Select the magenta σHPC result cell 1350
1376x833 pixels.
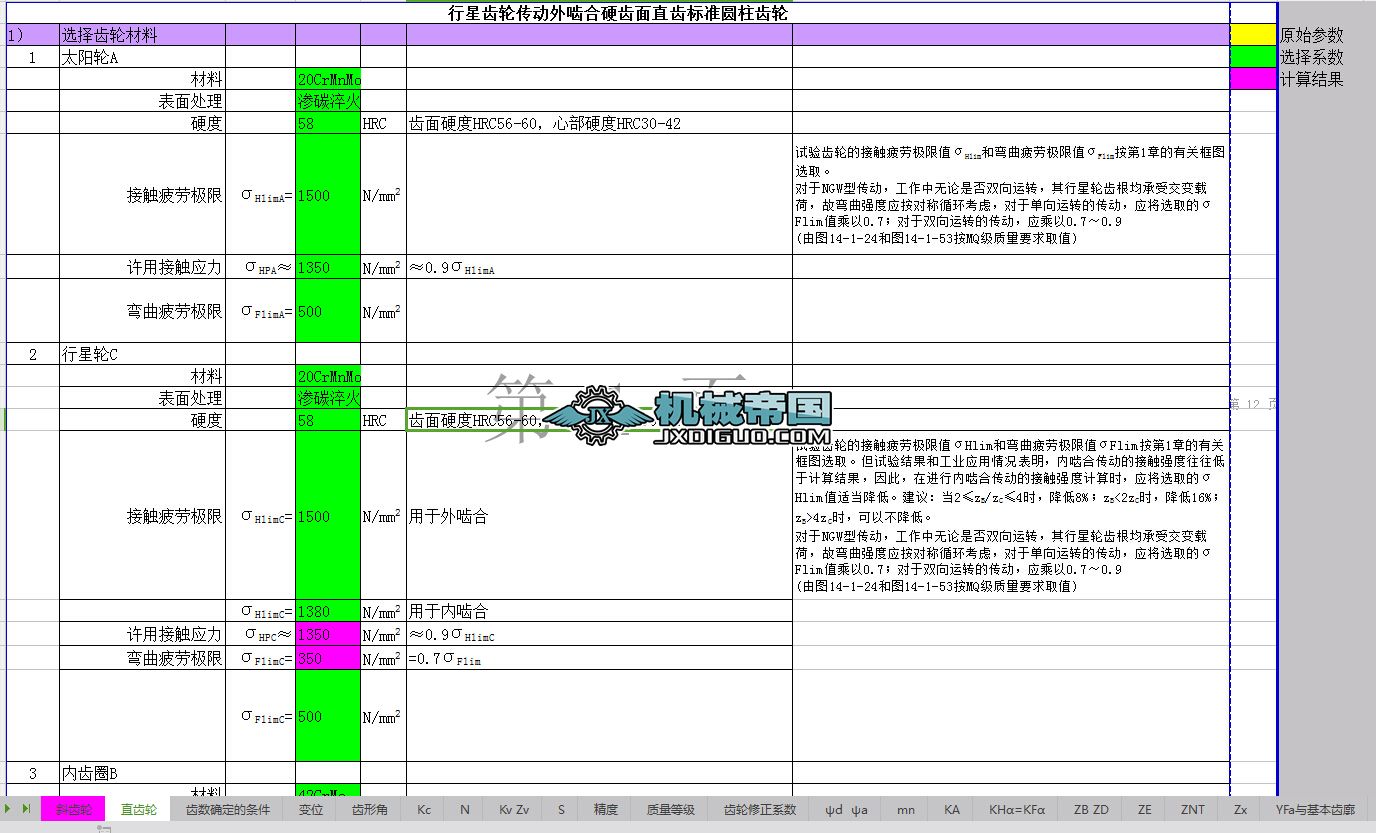328,634
